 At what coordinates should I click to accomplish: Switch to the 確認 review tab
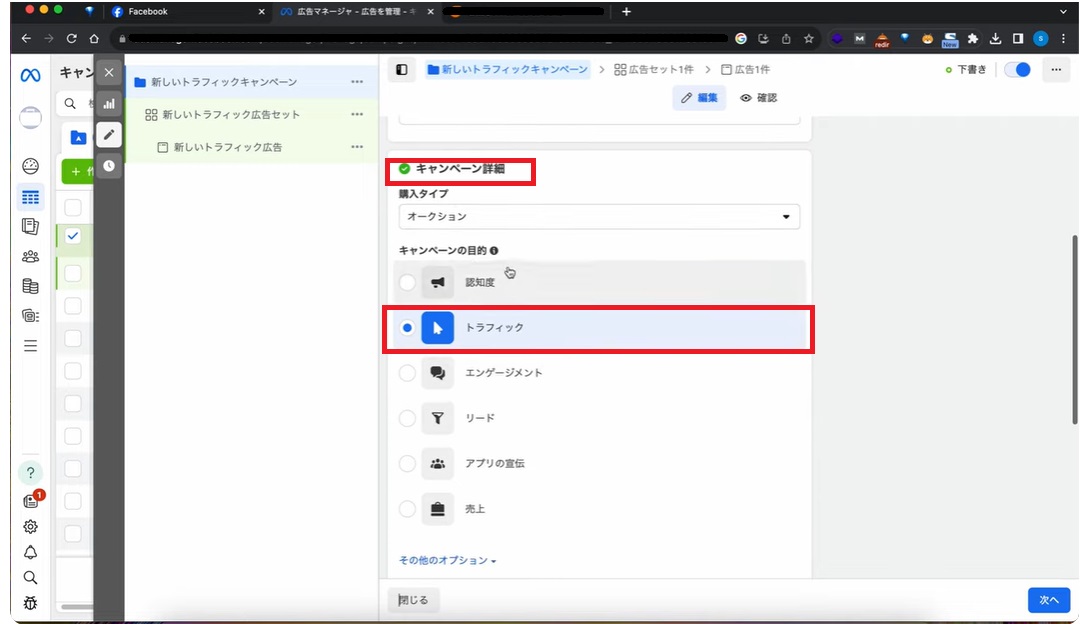click(x=758, y=98)
